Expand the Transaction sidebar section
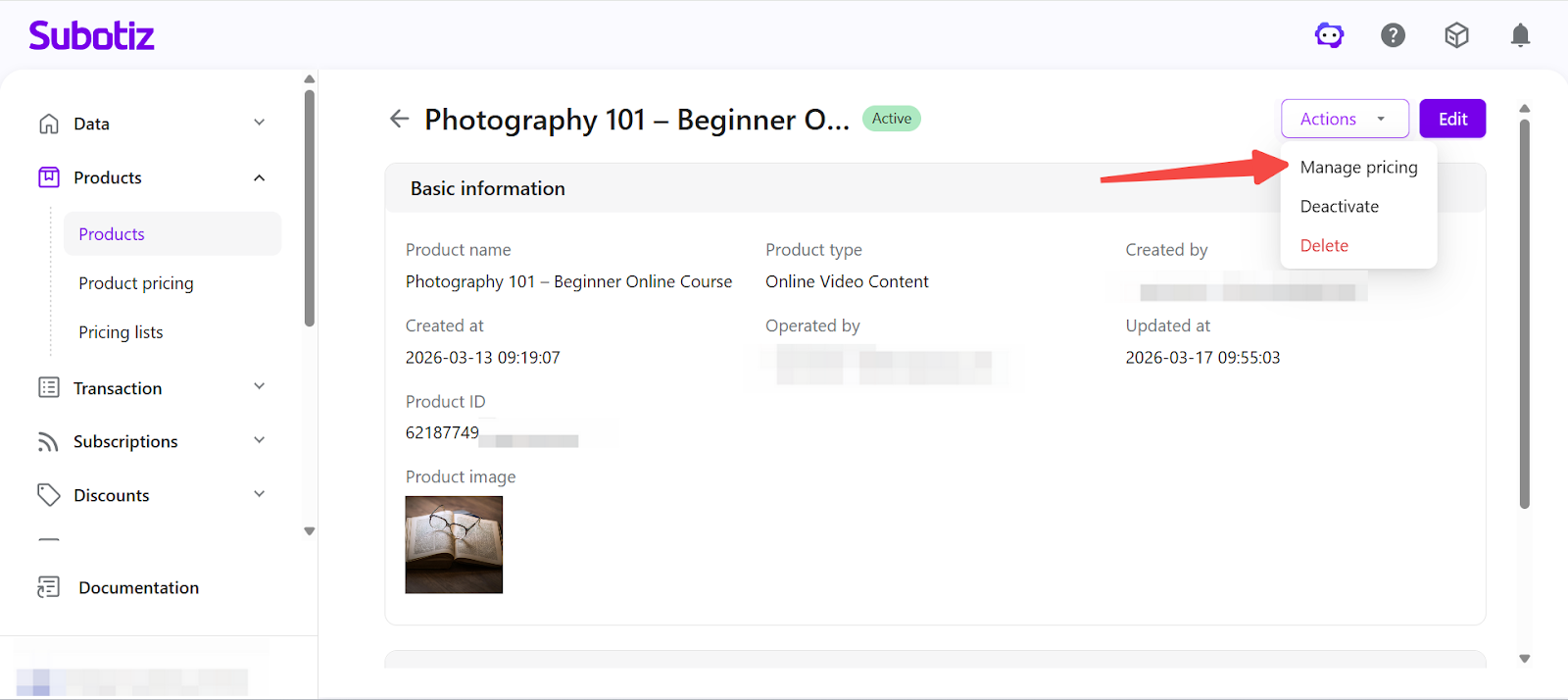Image resolution: width=1568 pixels, height=700 pixels. click(x=259, y=387)
